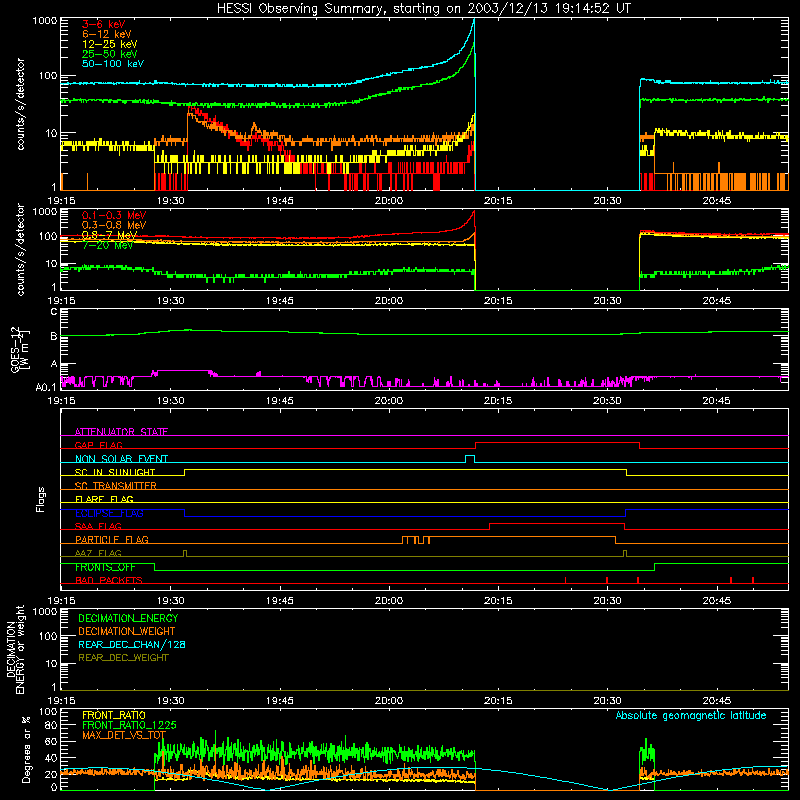Viewport: 800px width, 800px height.
Task: Click the REAR_DEC_WEIGHT legend label
Action: (123, 658)
